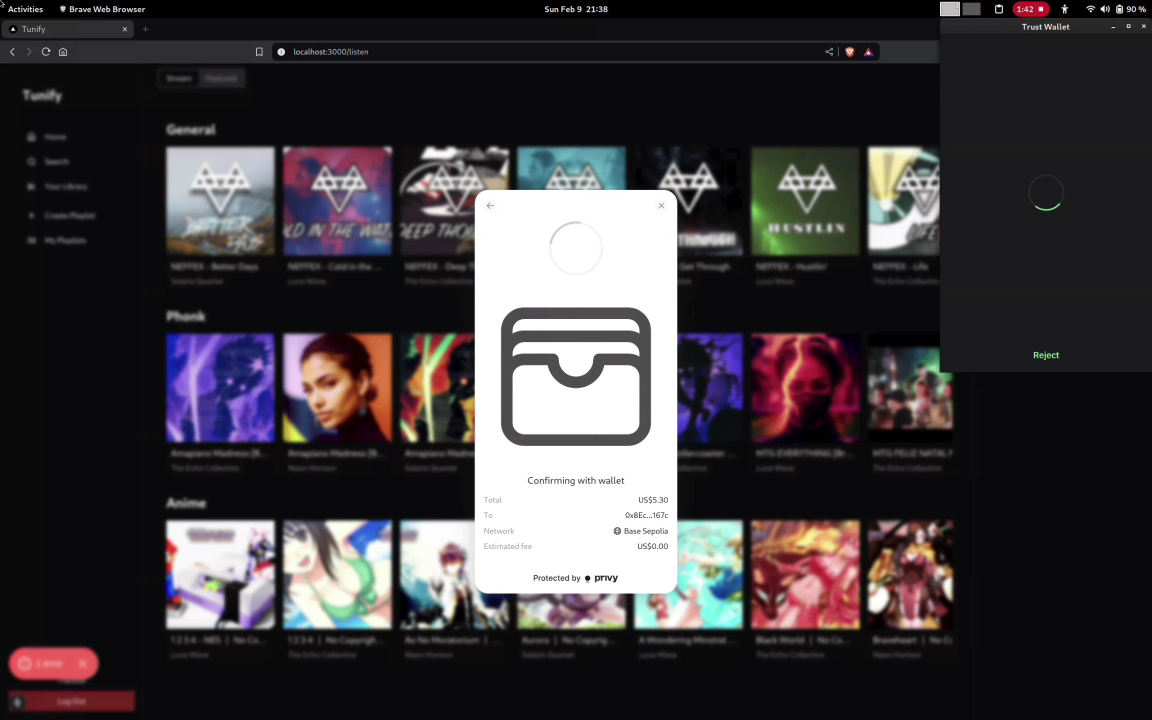Open Brave Shields lion icon

(850, 51)
